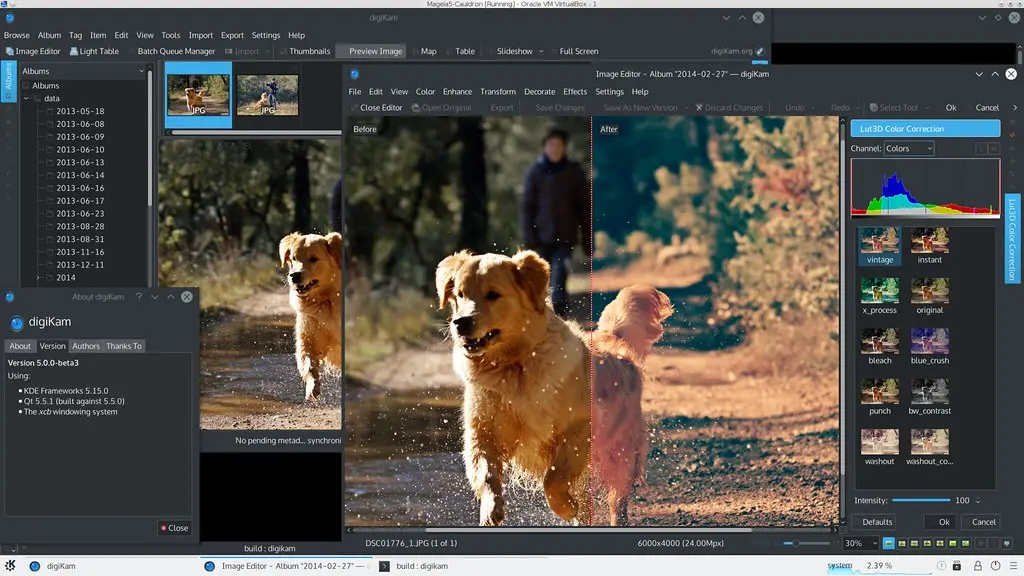Open the zoom percentage dropdown
The width and height of the screenshot is (1024, 576).
click(x=860, y=543)
